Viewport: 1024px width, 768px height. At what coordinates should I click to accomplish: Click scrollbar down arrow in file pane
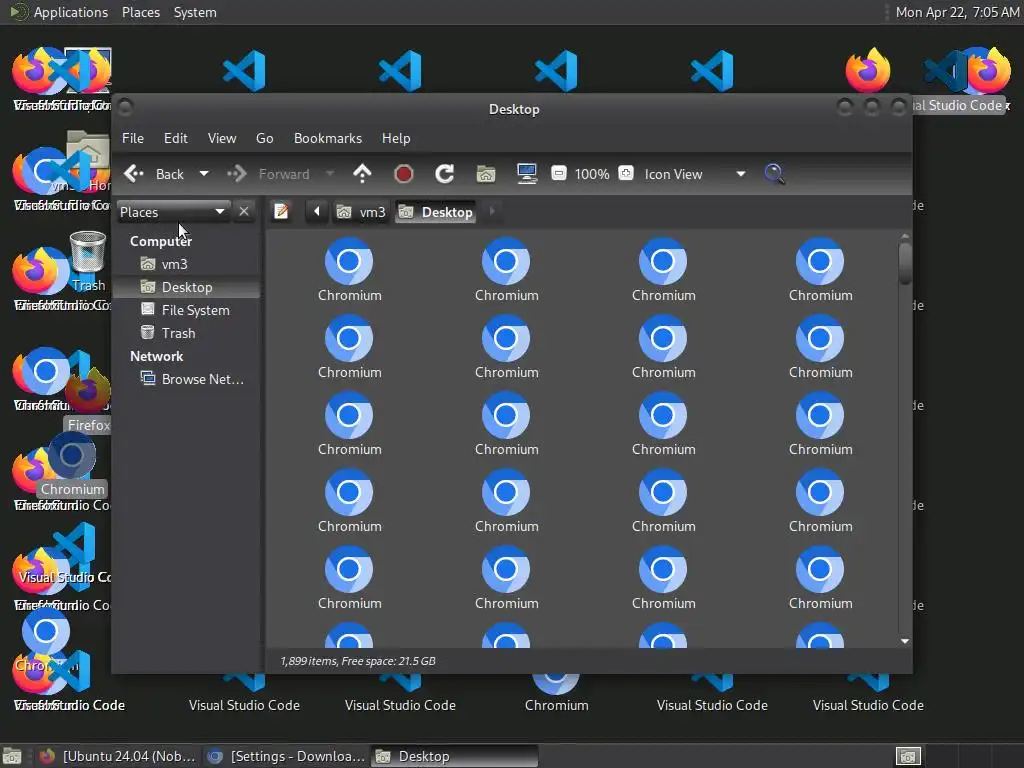coord(904,641)
